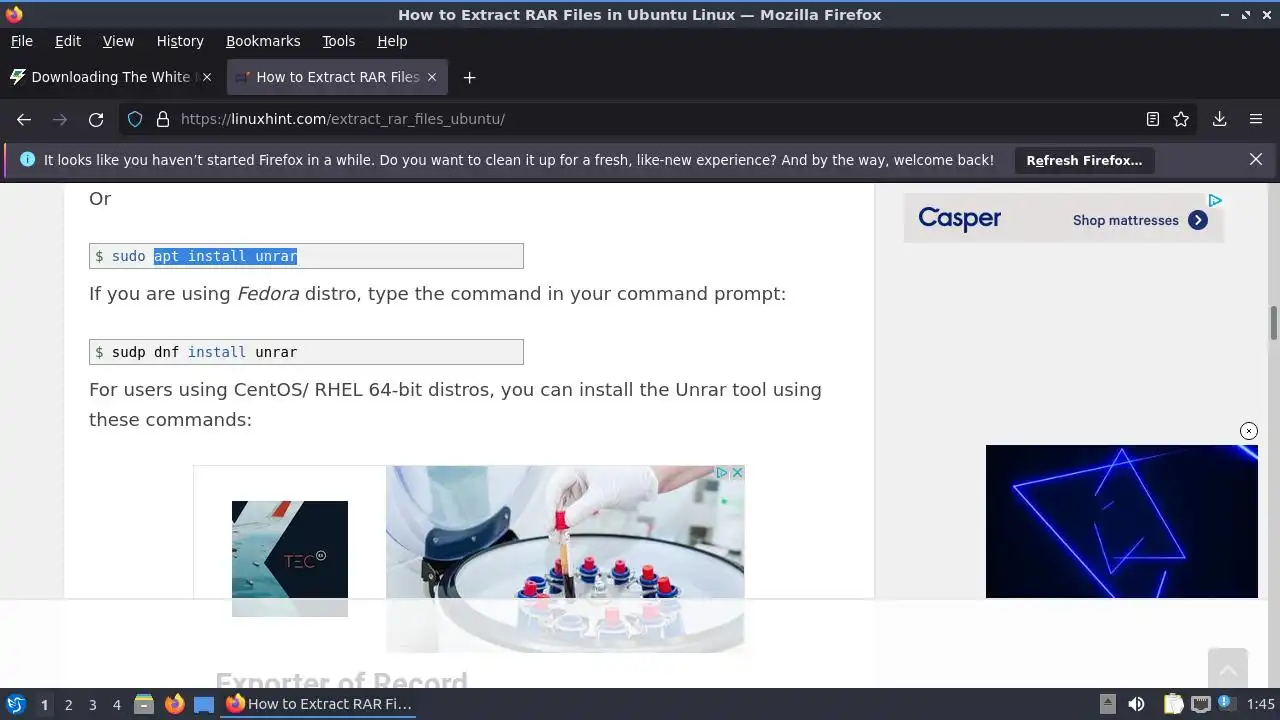
Task: Click the clock showing 1:45
Action: [1261, 704]
